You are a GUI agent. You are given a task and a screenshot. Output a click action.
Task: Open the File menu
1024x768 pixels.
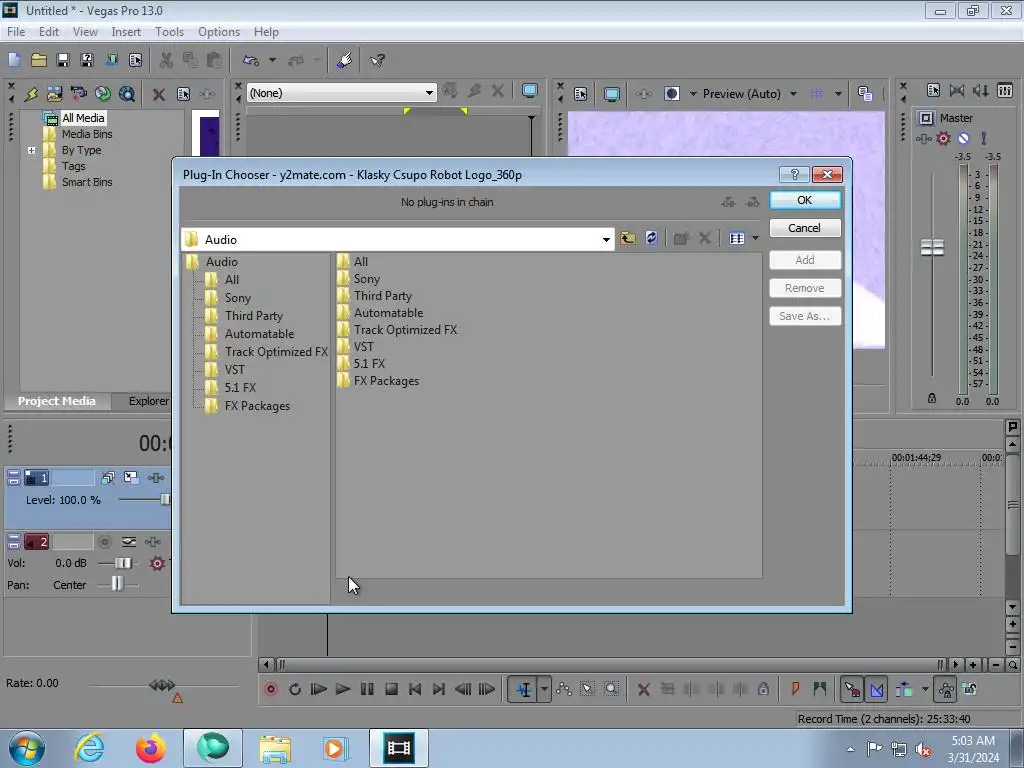point(16,32)
